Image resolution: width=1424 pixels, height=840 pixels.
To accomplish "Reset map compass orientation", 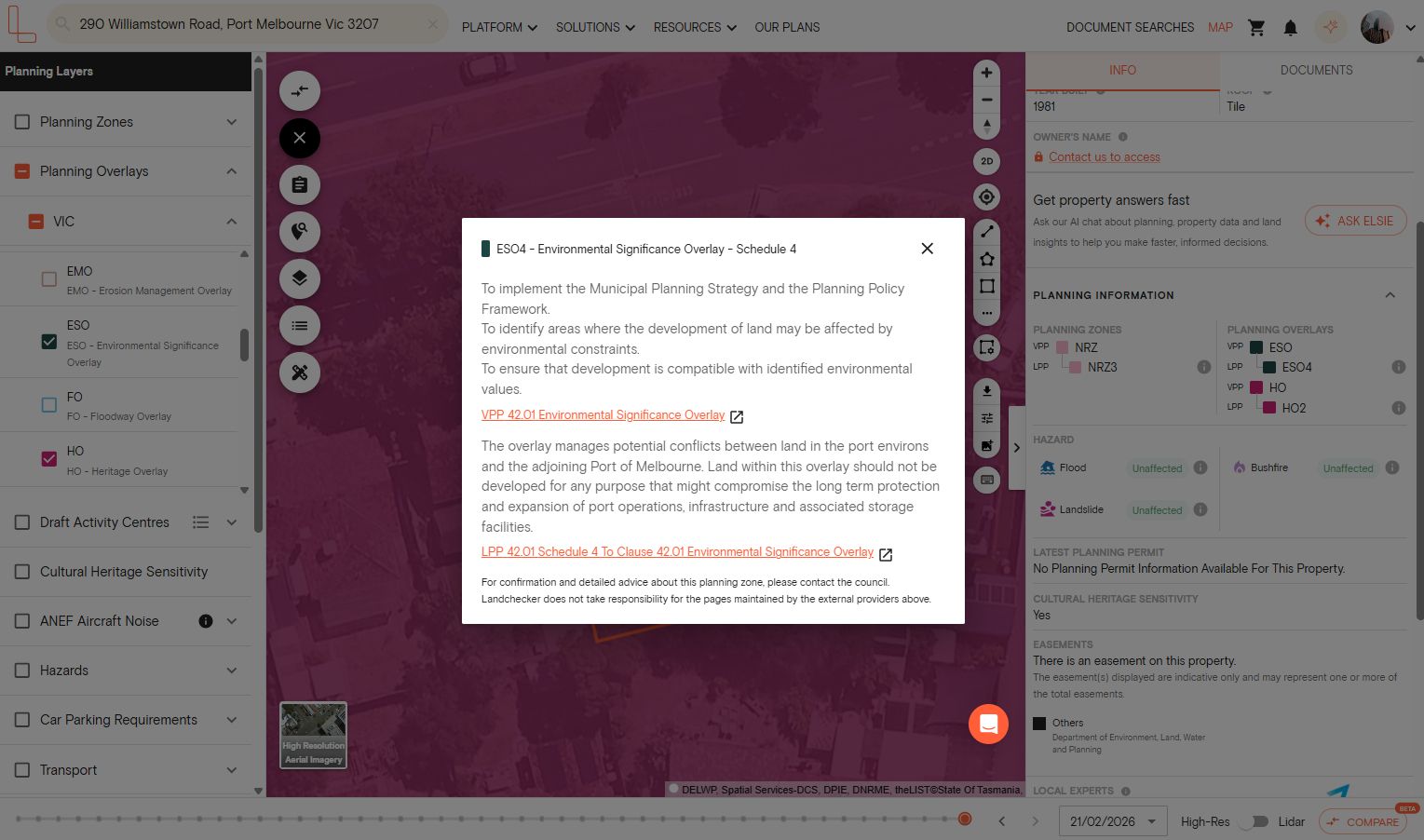I will (986, 126).
